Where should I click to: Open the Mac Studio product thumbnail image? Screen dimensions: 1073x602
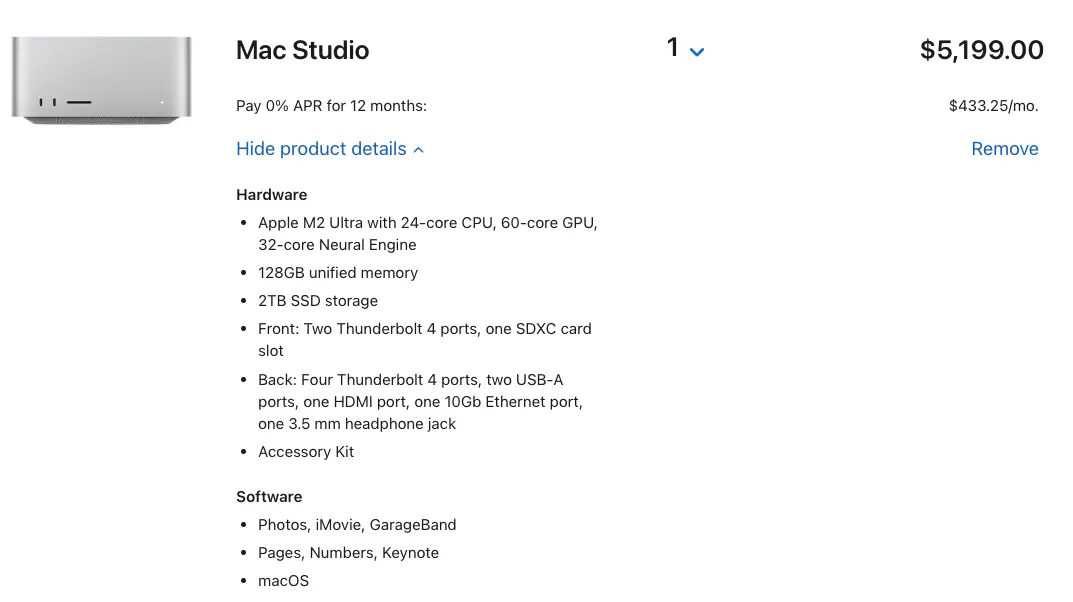tap(101, 80)
